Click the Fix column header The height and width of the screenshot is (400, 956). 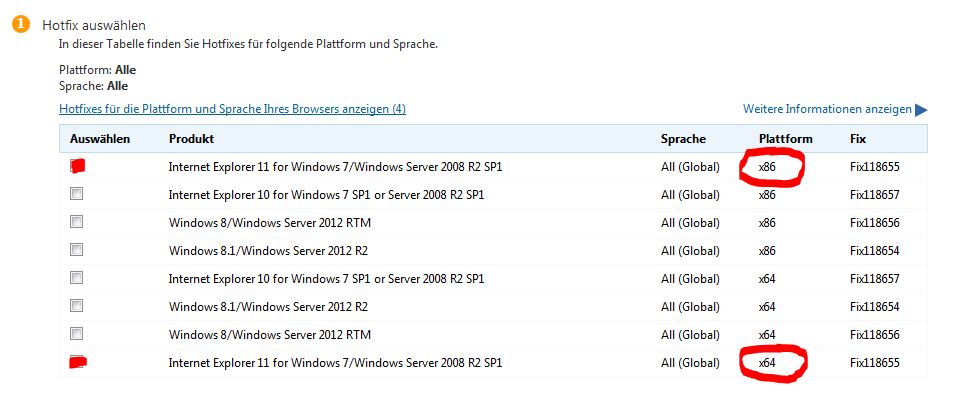click(858, 138)
